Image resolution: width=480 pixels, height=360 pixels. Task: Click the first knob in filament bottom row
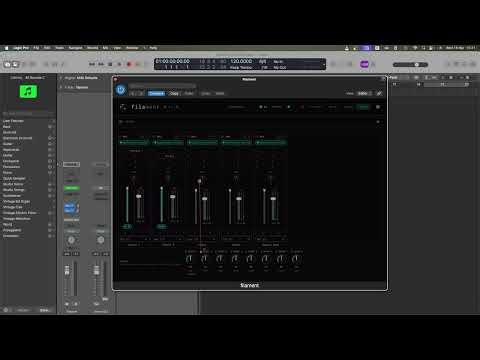[189, 259]
